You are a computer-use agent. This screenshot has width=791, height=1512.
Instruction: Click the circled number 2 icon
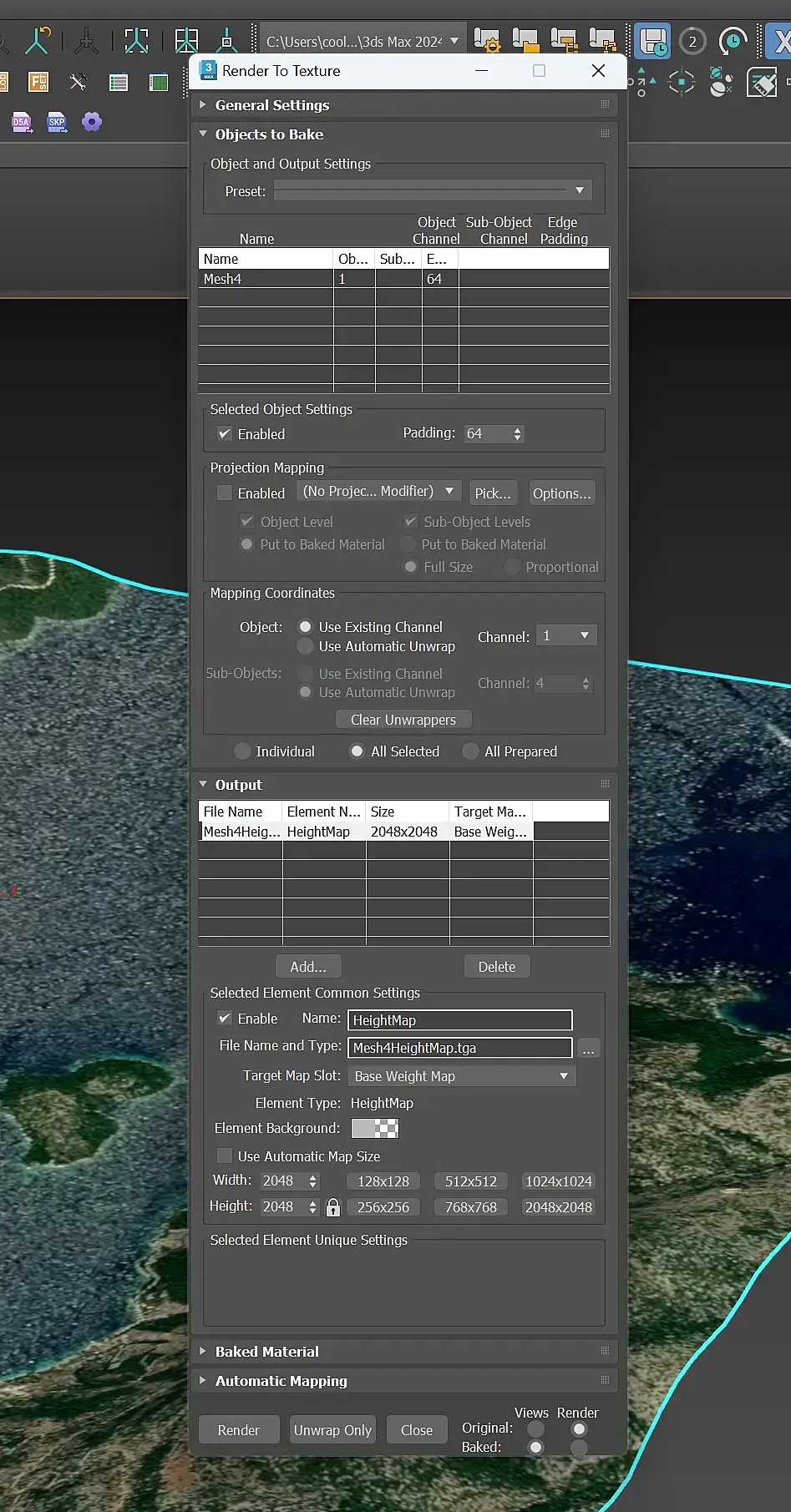point(692,41)
